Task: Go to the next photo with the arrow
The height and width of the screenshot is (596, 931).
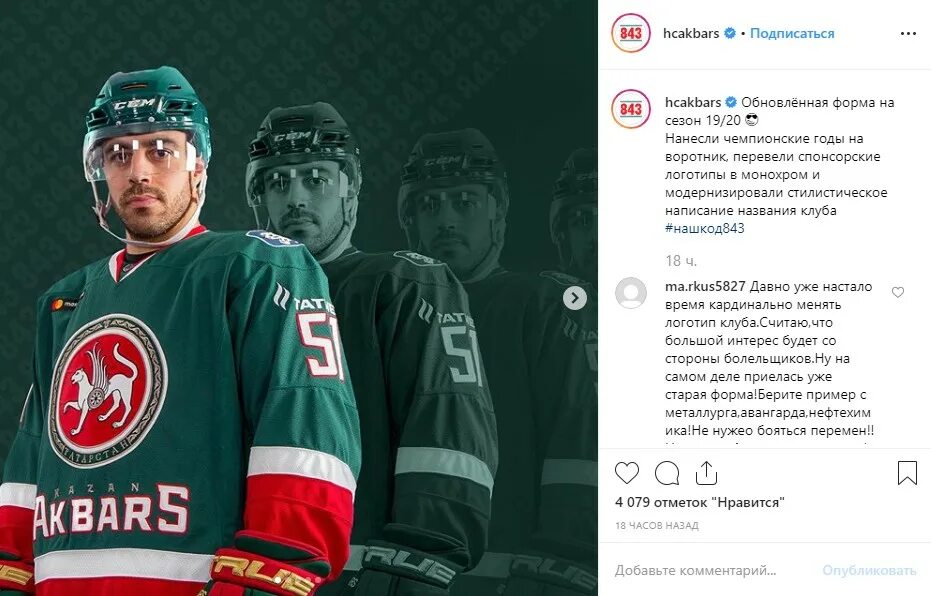Action: [x=575, y=298]
